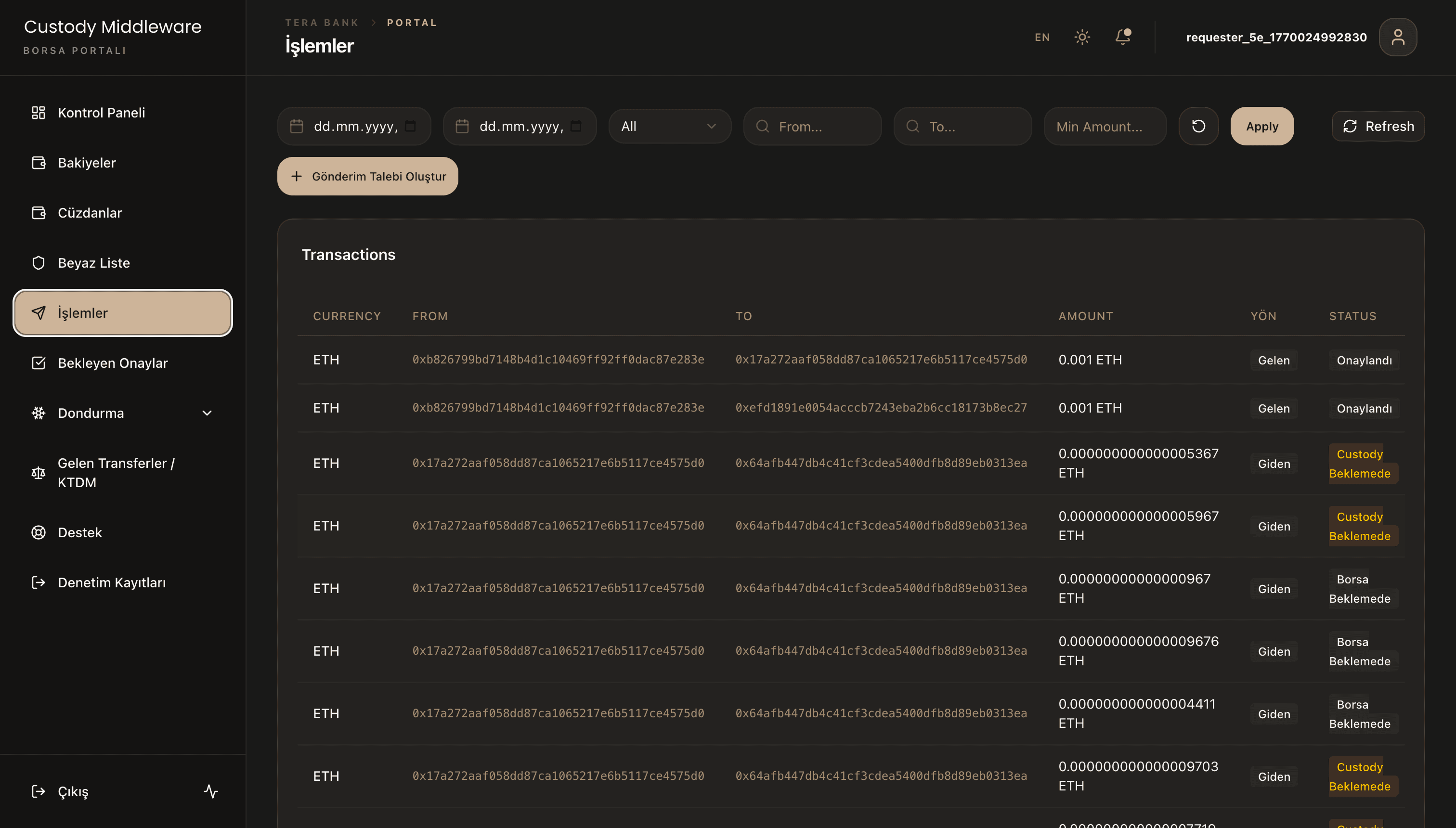Open the Kontrol Paneli dashboard icon

(x=38, y=113)
